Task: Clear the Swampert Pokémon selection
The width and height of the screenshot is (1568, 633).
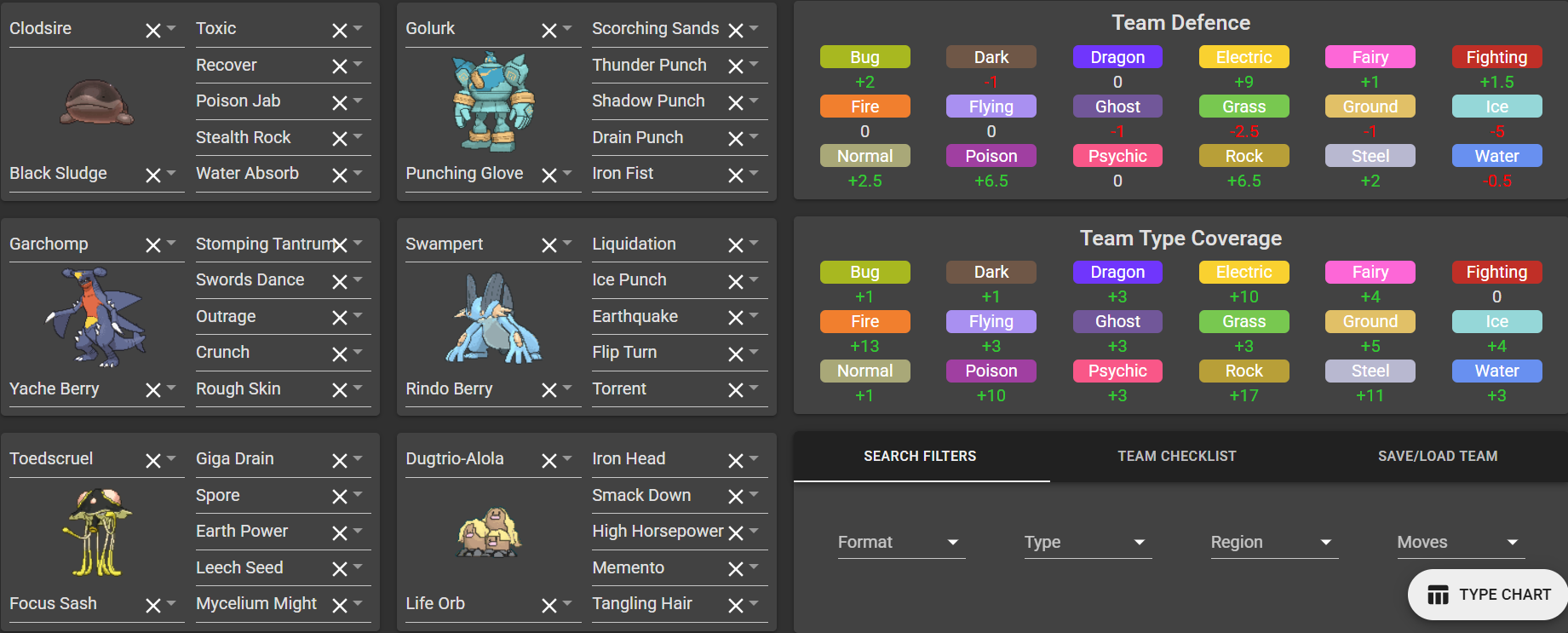Action: [x=549, y=245]
